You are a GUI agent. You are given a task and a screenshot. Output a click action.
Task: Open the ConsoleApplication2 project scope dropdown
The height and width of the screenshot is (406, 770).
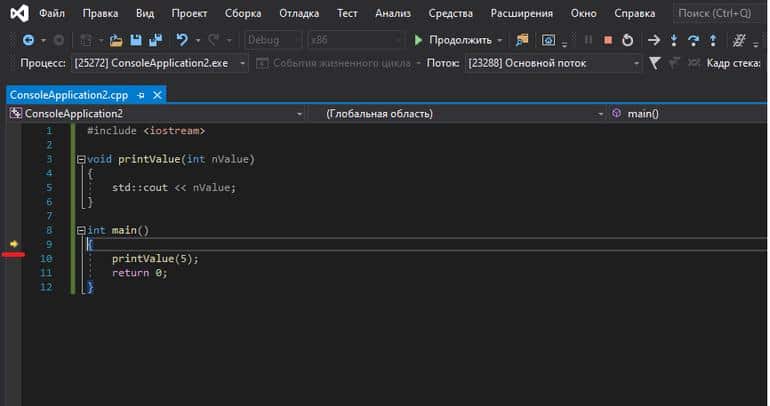click(x=299, y=114)
